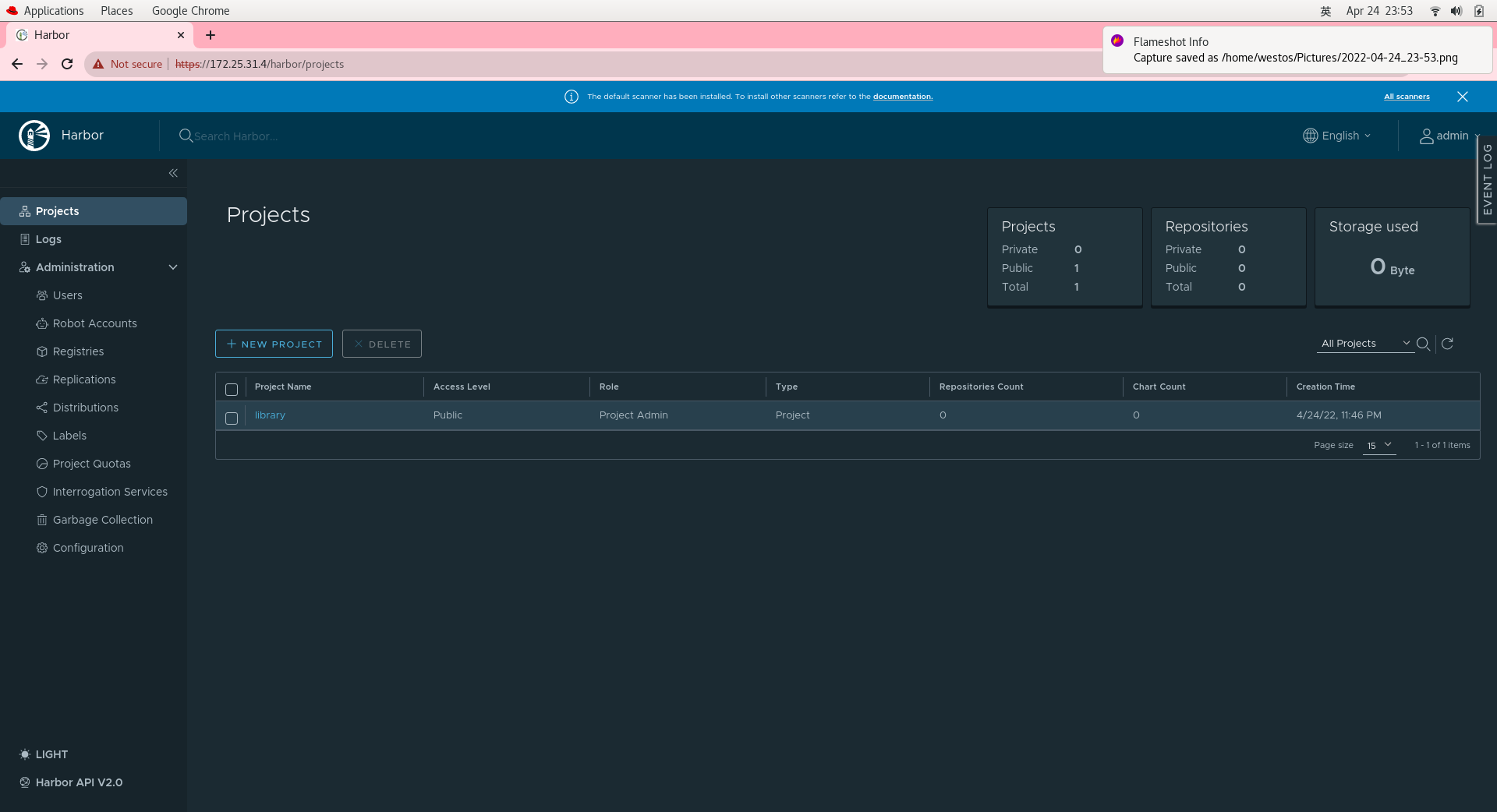The image size is (1497, 812).
Task: Click the Not secure warning icon
Action: point(98,64)
